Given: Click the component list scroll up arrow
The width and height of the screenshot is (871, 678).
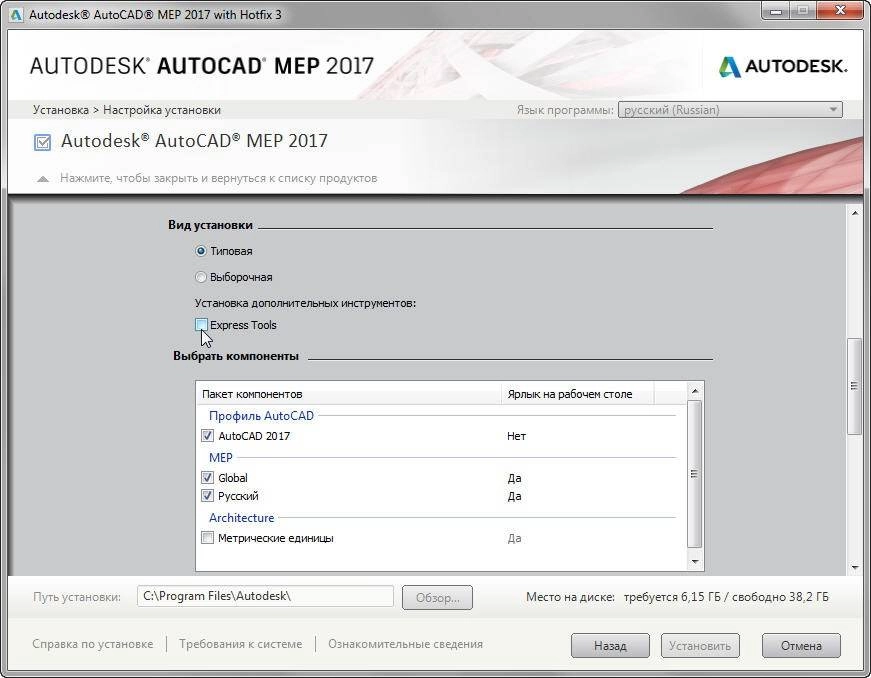Looking at the screenshot, I should click(x=695, y=391).
